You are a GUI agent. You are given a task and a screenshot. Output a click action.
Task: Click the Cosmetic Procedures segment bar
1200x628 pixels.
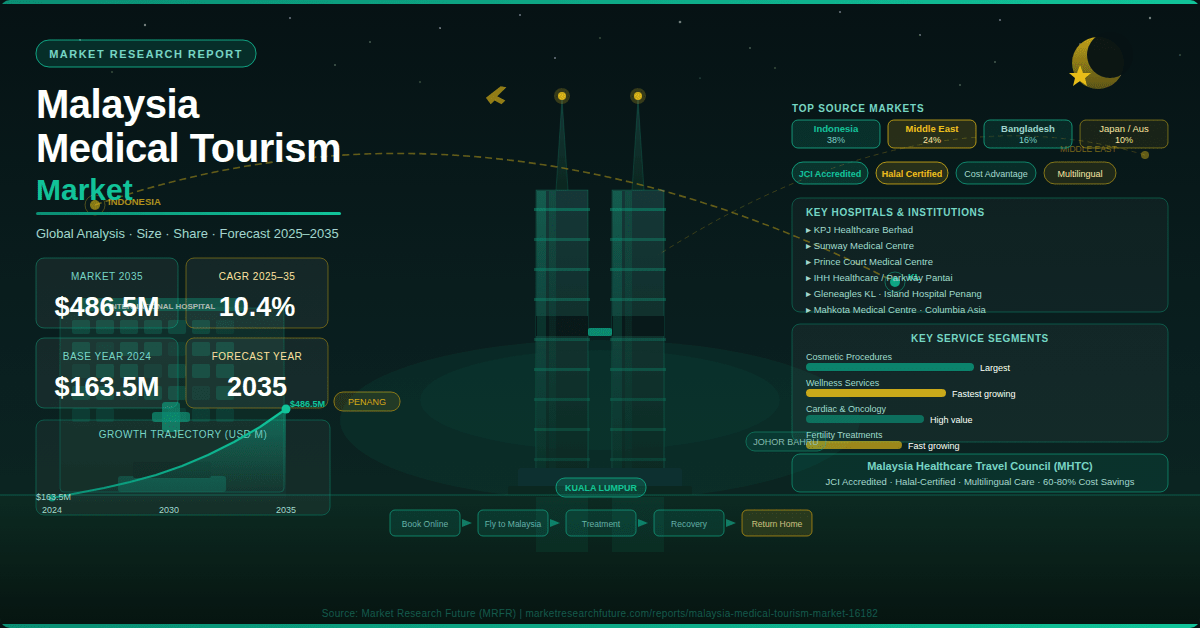(889, 367)
